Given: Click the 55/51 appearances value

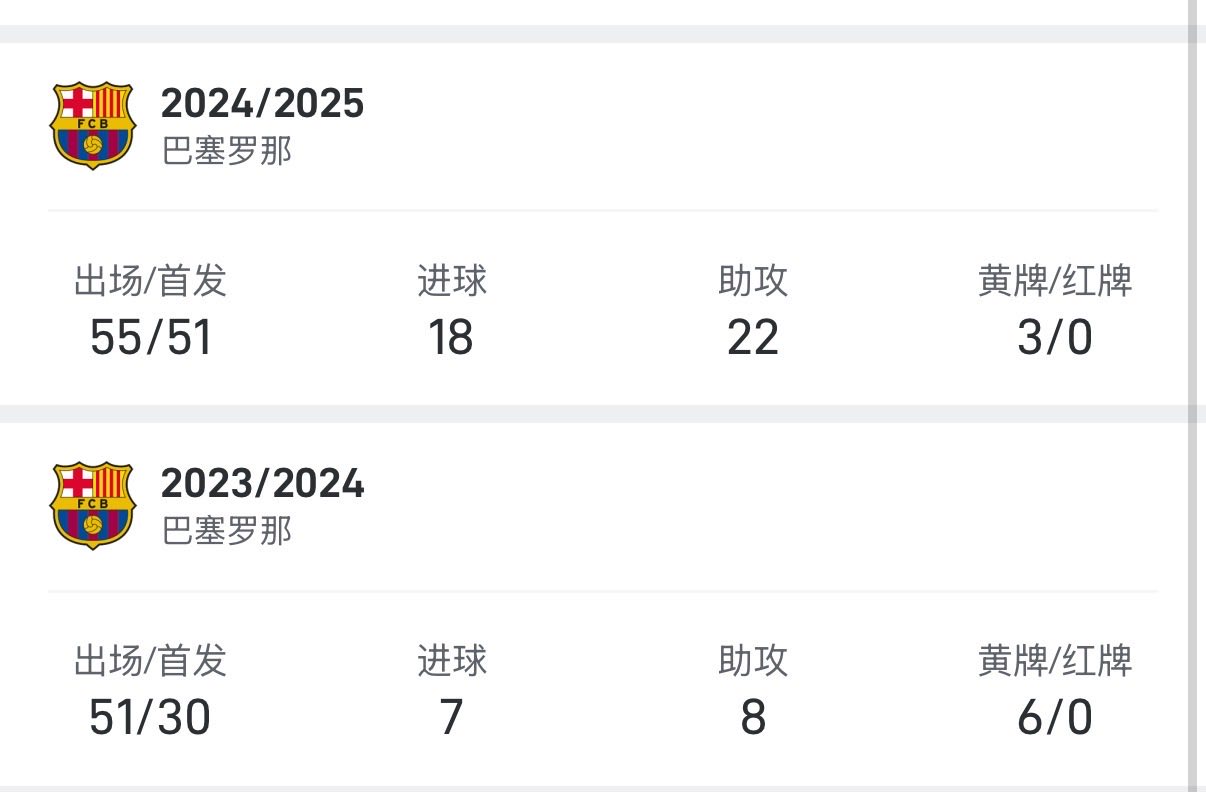Looking at the screenshot, I should coord(151,338).
